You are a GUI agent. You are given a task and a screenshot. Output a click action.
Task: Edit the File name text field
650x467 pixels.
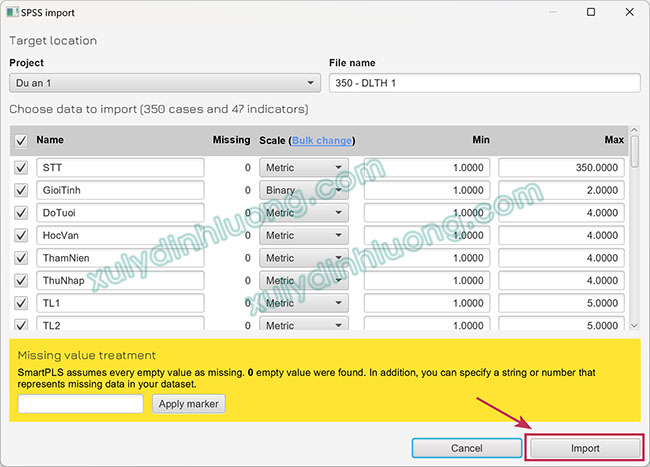484,83
